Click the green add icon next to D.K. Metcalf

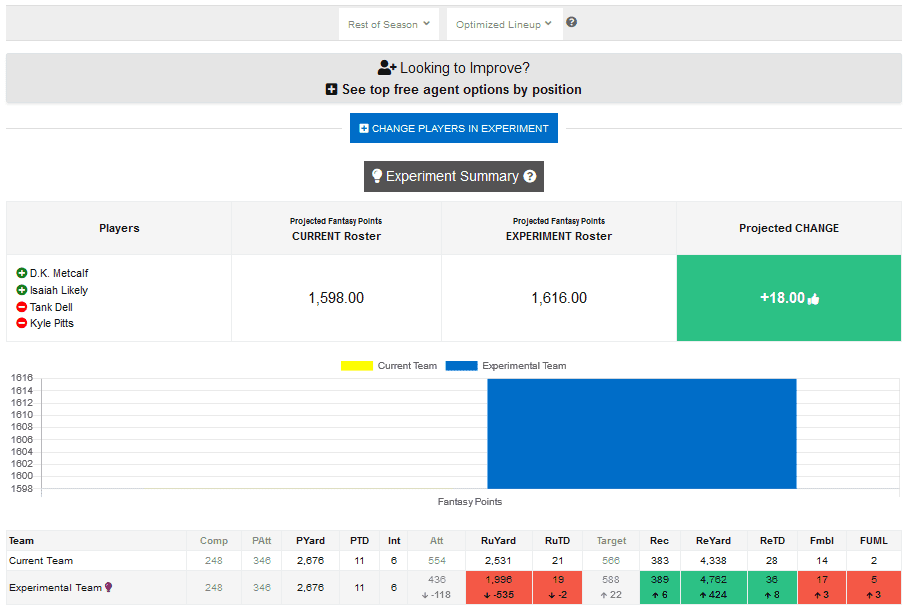[22, 274]
